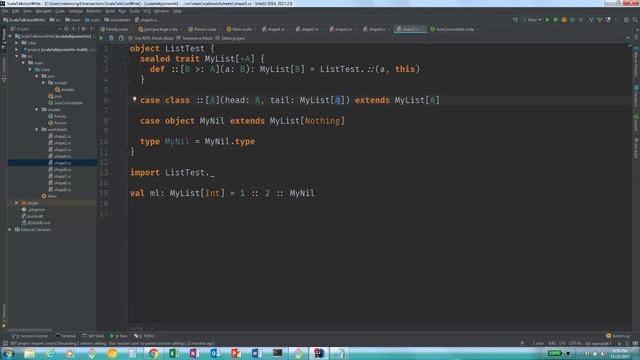Screen dimensions: 640x360
Task: Hide the Project tool window panel
Action: point(91,29)
